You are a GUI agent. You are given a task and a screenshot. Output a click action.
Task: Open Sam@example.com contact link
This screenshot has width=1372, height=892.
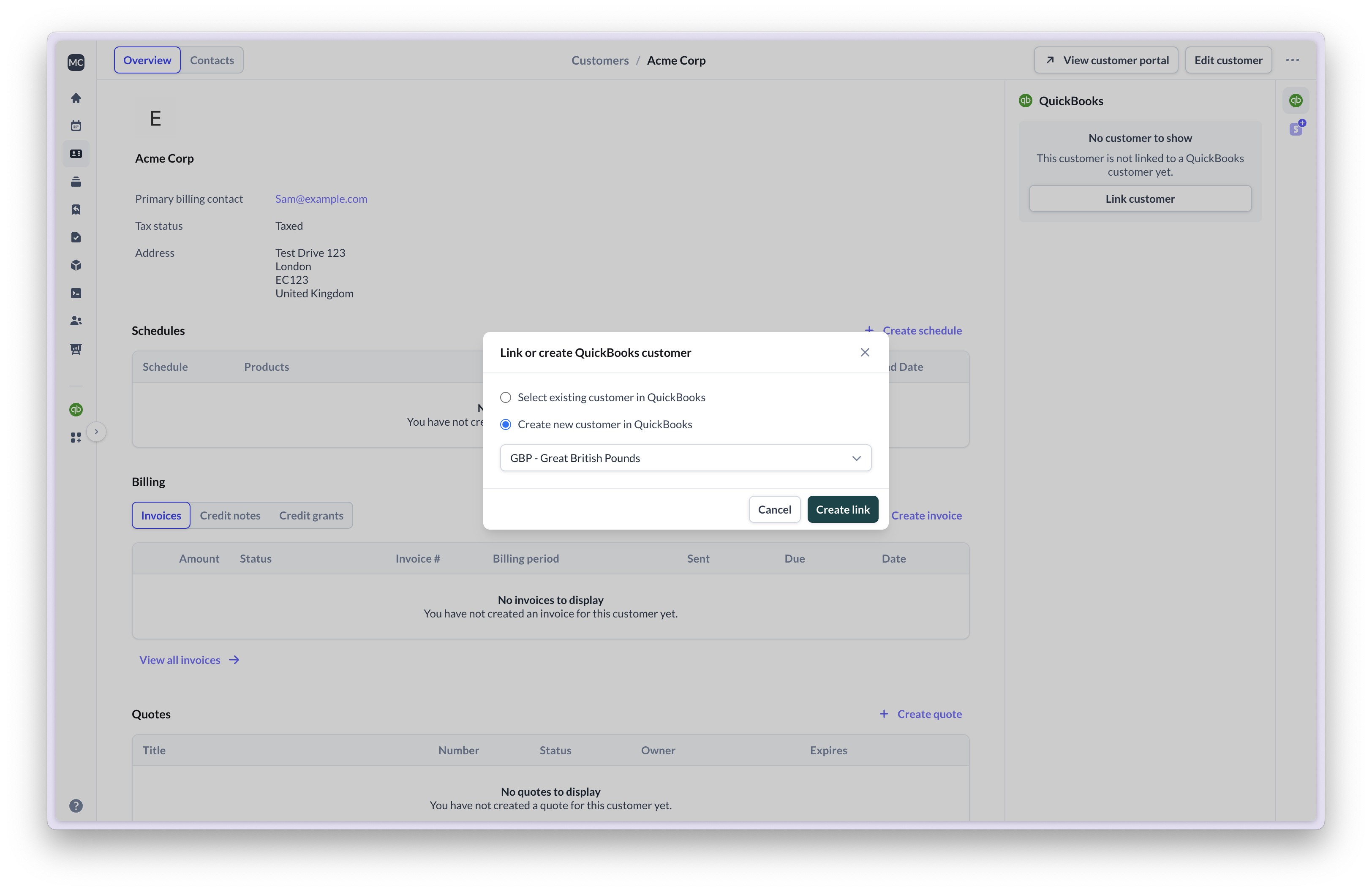coord(321,199)
